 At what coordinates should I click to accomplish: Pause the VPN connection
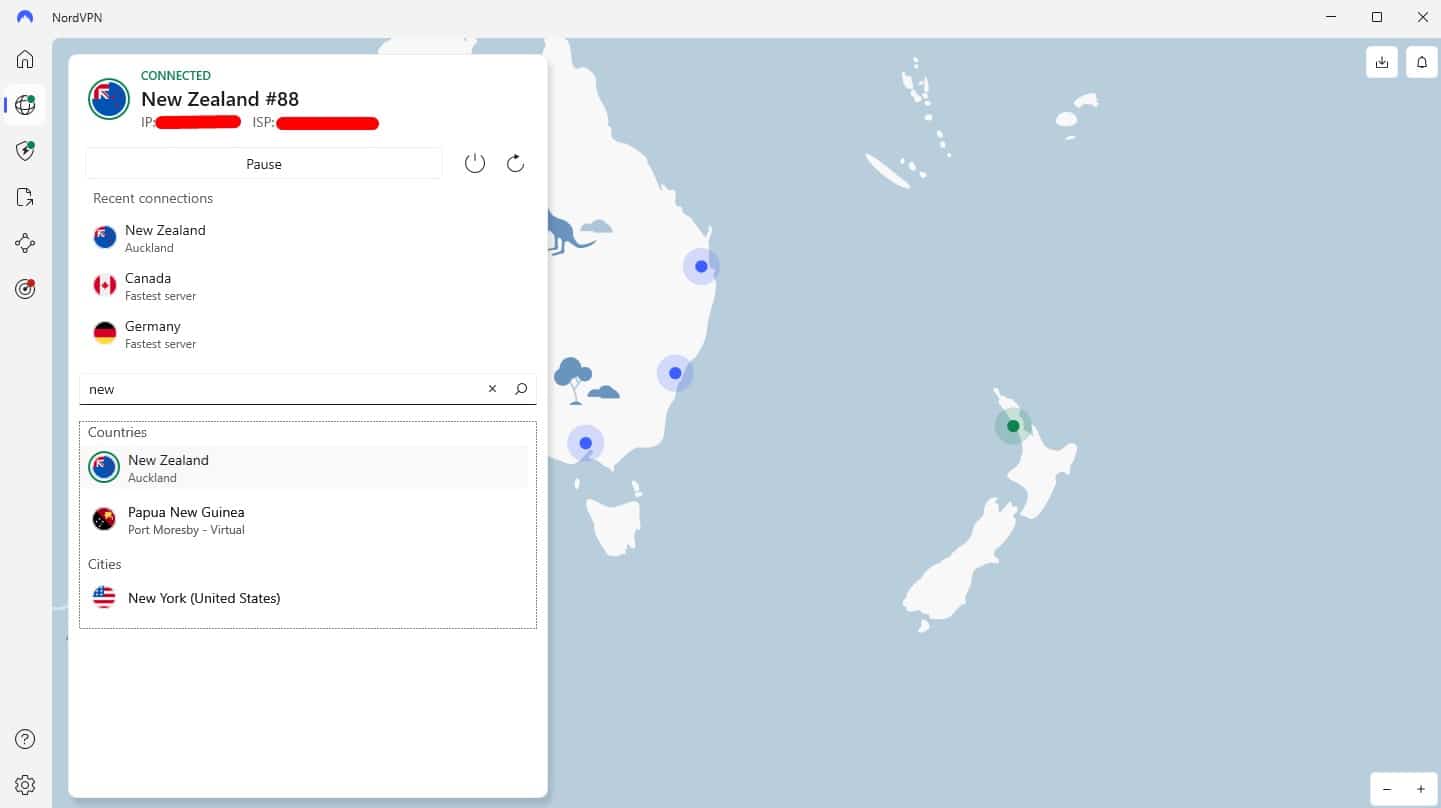(x=264, y=163)
